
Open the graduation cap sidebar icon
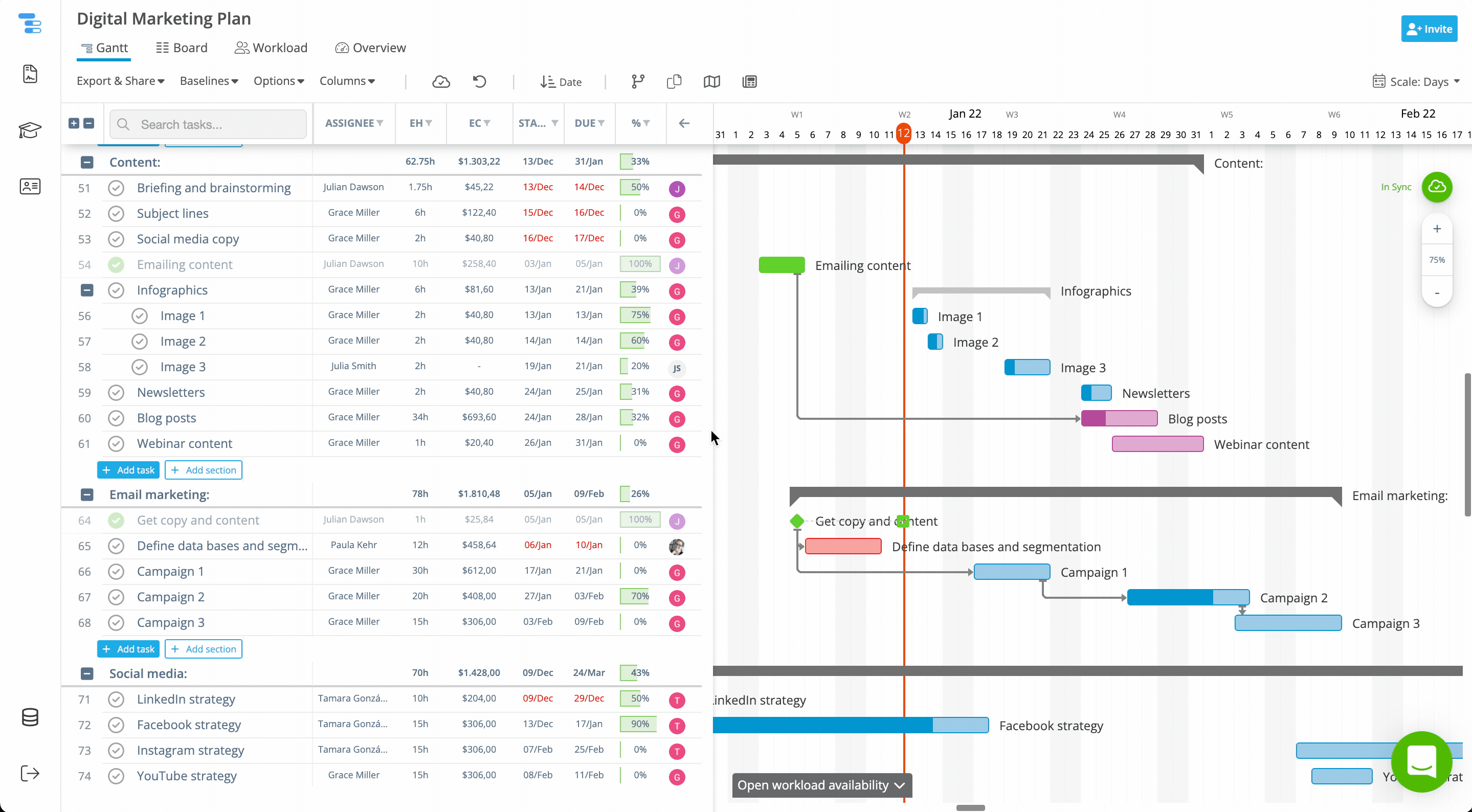click(30, 130)
